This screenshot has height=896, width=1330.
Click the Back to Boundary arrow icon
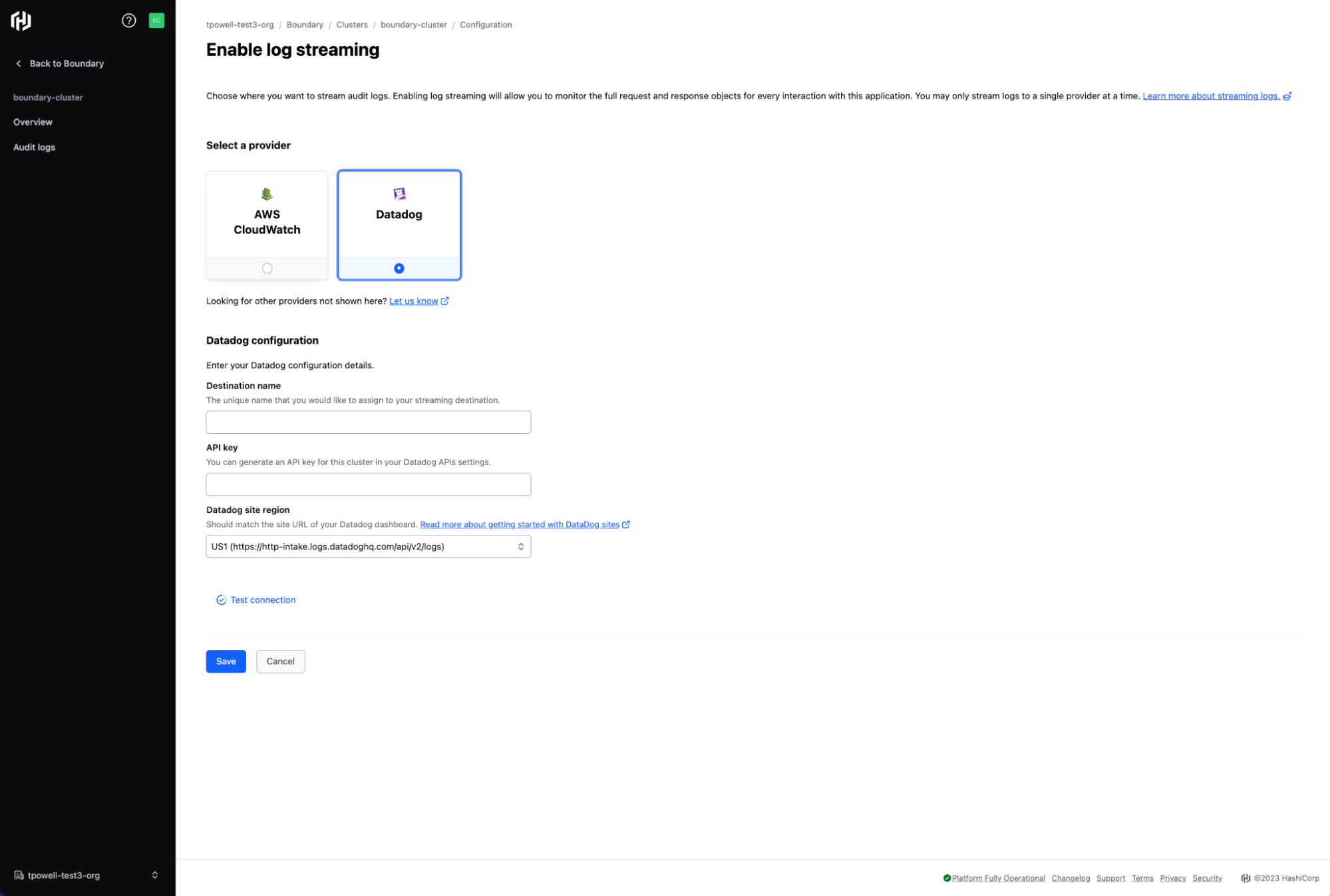(x=18, y=64)
